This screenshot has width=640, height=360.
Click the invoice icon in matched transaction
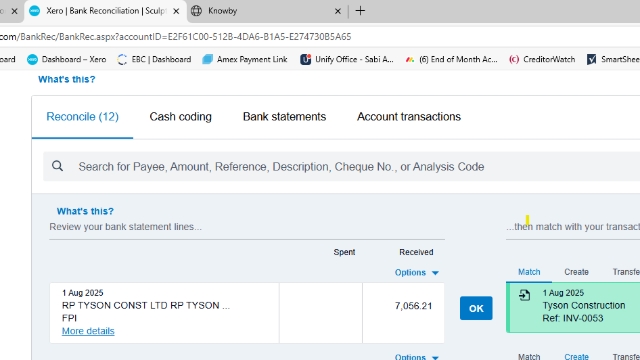pyautogui.click(x=524, y=295)
